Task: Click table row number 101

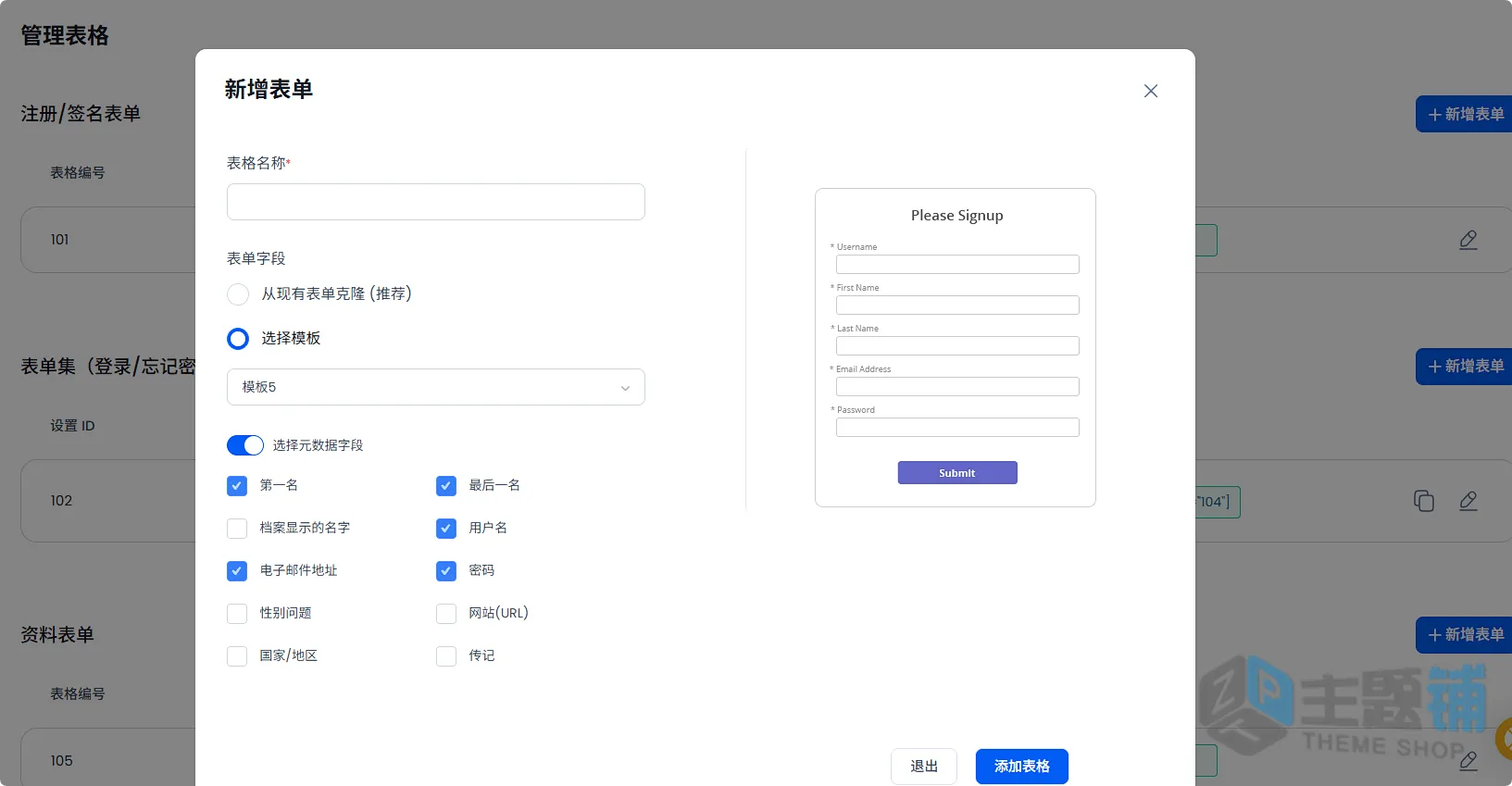Action: pyautogui.click(x=60, y=240)
